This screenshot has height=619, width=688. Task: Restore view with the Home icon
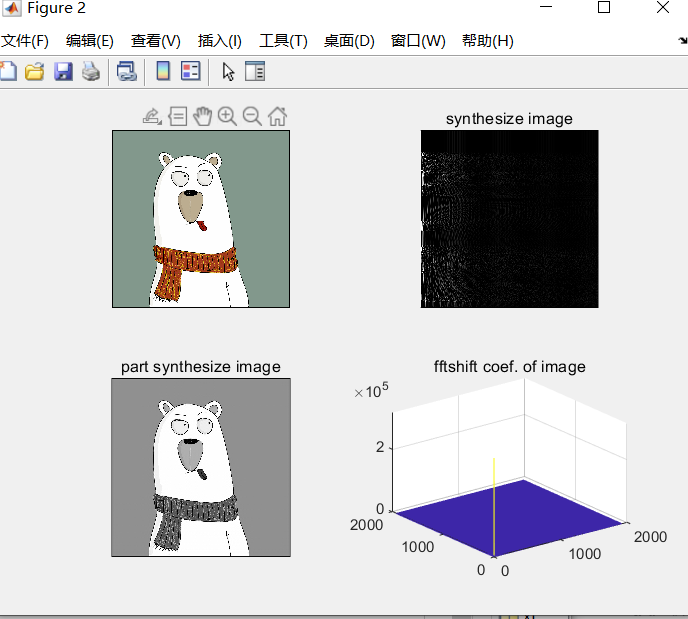(277, 116)
